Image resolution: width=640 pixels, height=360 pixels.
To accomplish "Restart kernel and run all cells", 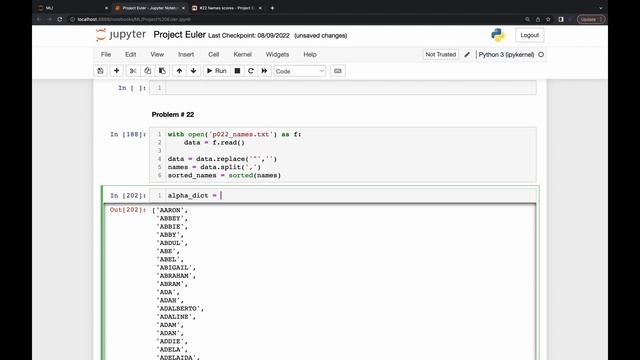I will pyautogui.click(x=264, y=71).
